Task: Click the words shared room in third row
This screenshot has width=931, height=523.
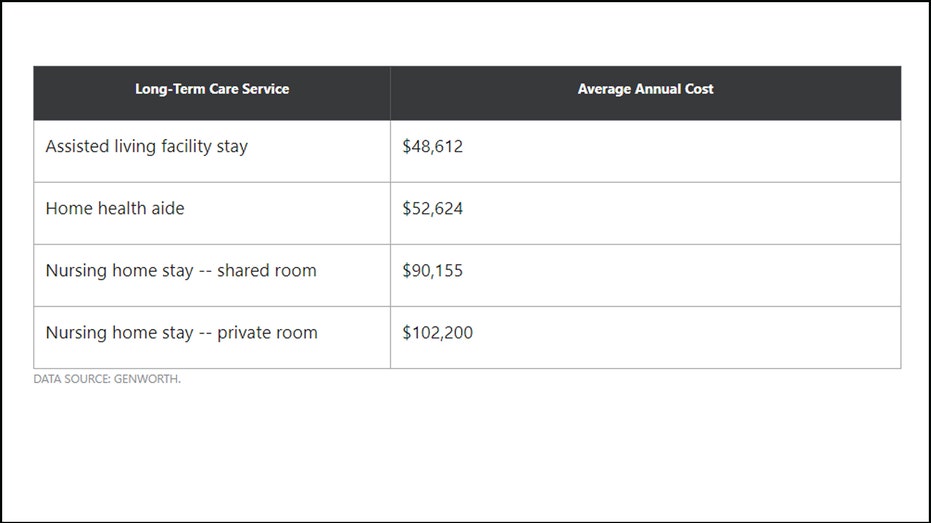Action: pos(267,271)
